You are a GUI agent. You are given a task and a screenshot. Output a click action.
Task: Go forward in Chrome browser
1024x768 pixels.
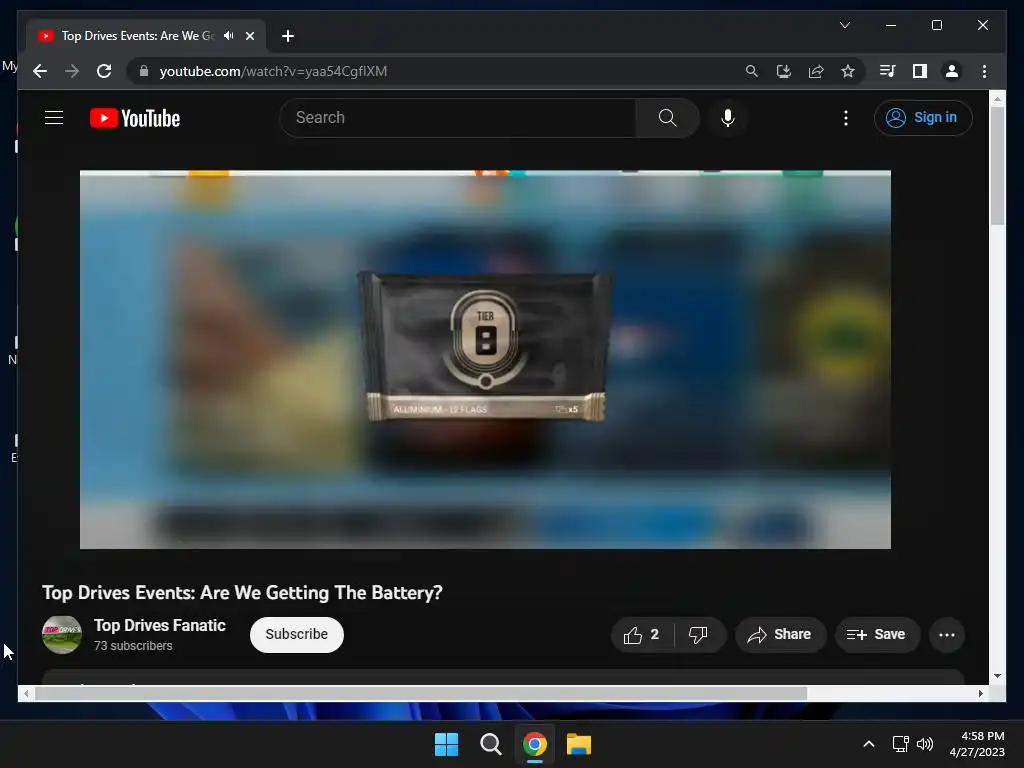(x=72, y=71)
